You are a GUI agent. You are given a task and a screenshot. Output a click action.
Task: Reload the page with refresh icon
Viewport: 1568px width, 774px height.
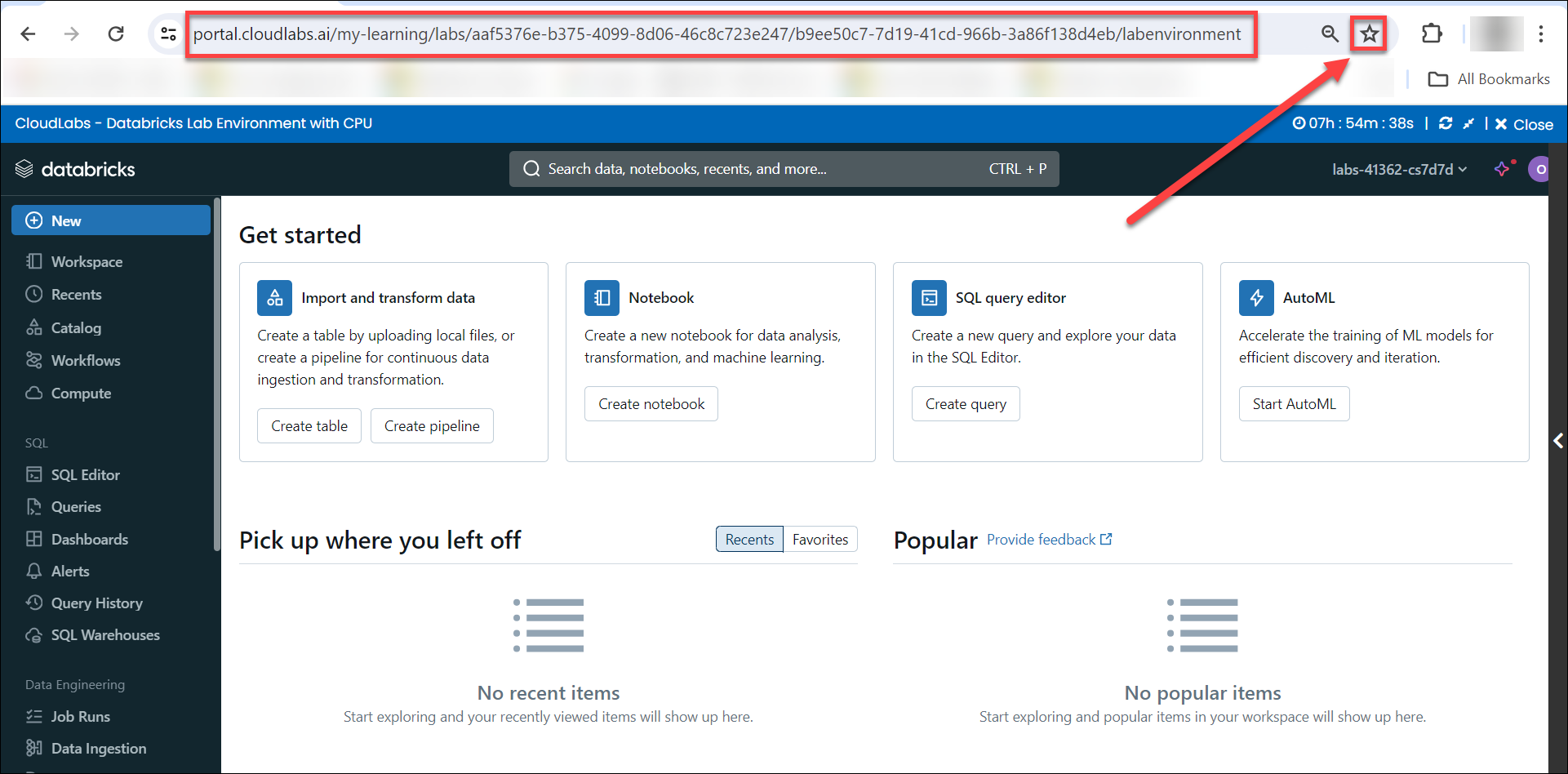coord(116,33)
